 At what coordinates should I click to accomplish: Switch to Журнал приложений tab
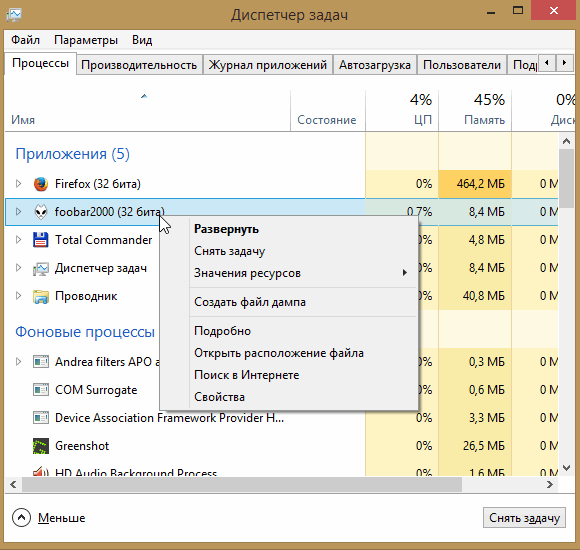pyautogui.click(x=267, y=65)
